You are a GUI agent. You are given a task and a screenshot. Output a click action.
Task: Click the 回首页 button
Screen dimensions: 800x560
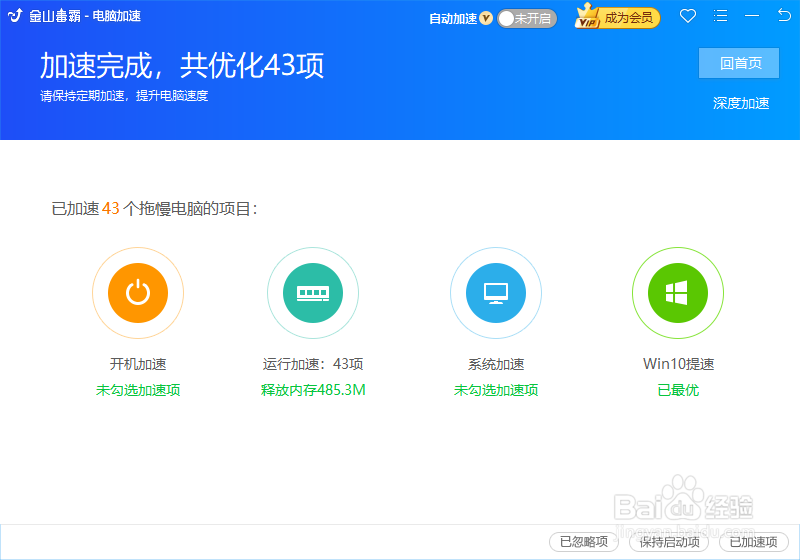click(739, 63)
